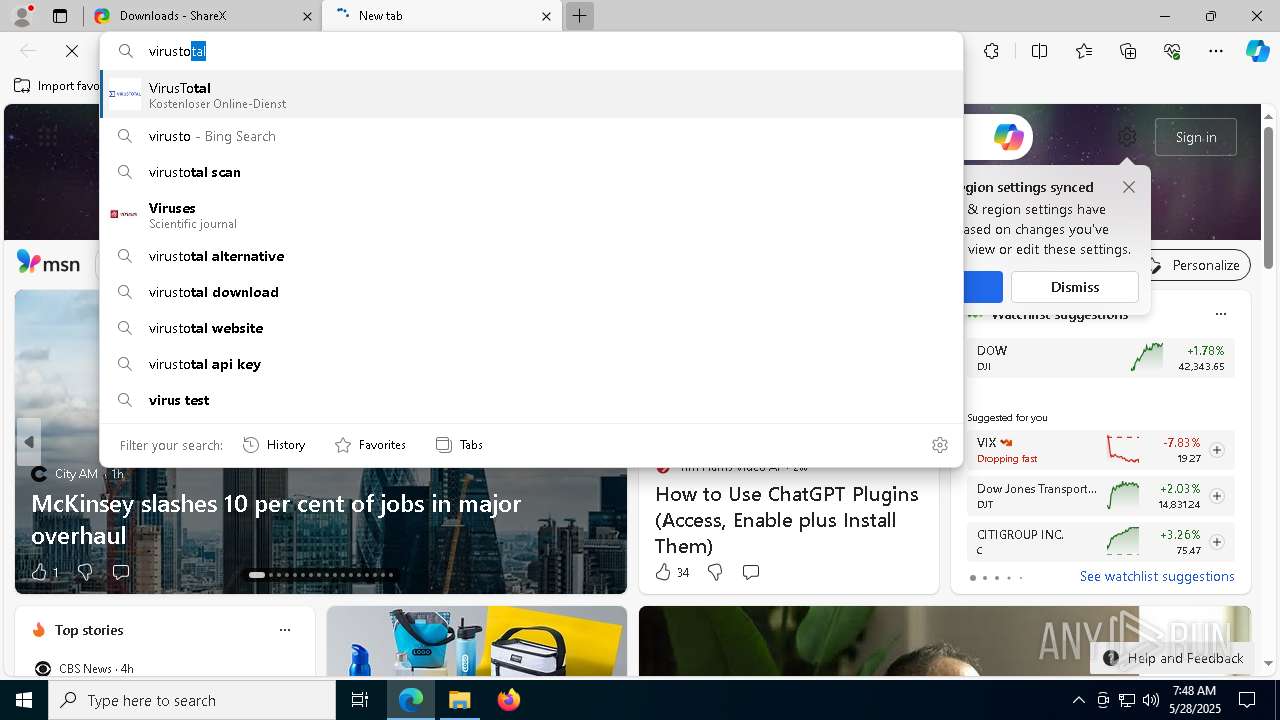Add CITIGROUP INC. to watchlist
Image resolution: width=1280 pixels, height=720 pixels.
[1217, 542]
